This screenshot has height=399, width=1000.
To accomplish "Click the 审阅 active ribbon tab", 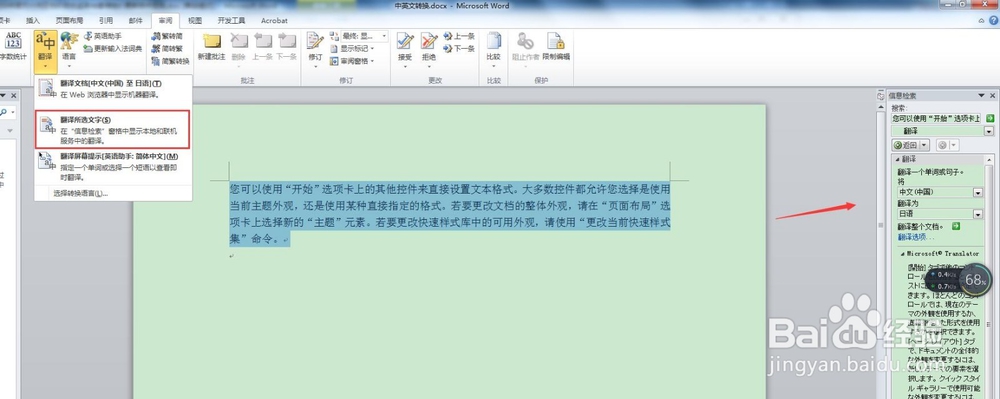I will pyautogui.click(x=166, y=20).
